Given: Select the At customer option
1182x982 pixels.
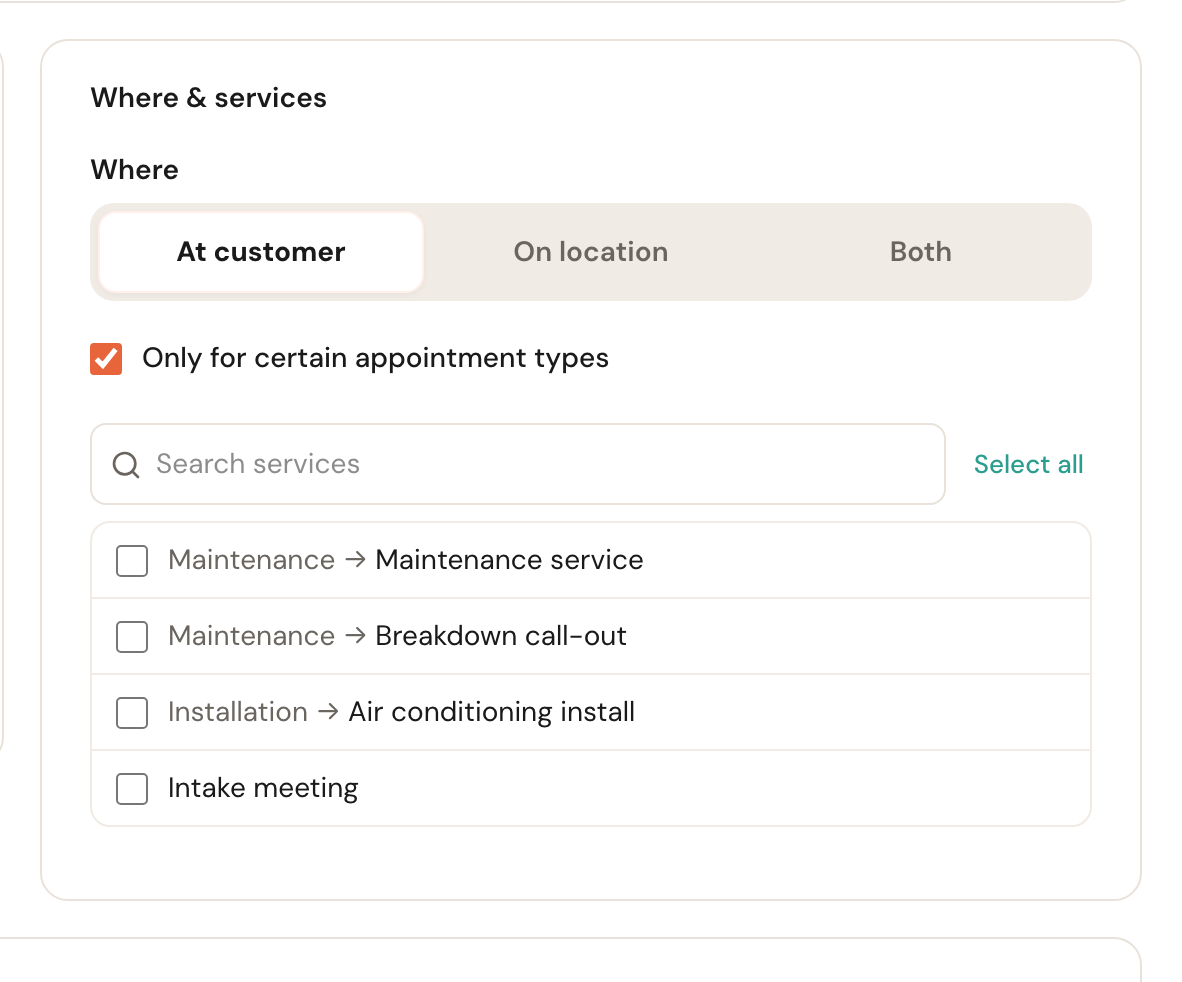Looking at the screenshot, I should click(x=261, y=252).
